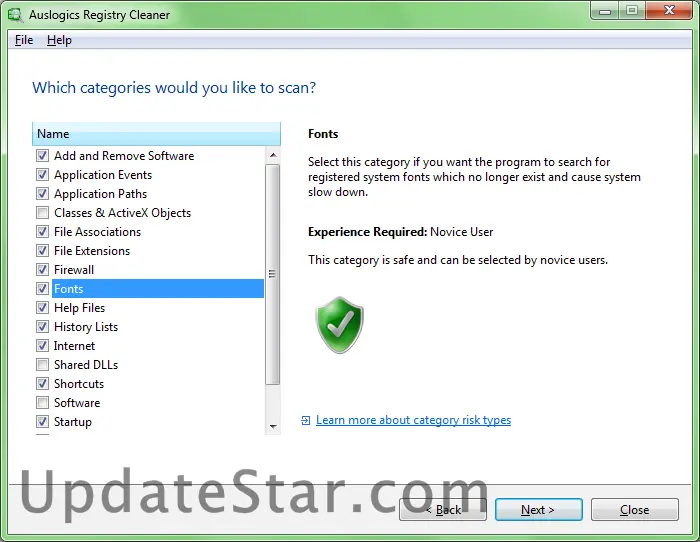Open the File menu

tap(24, 40)
